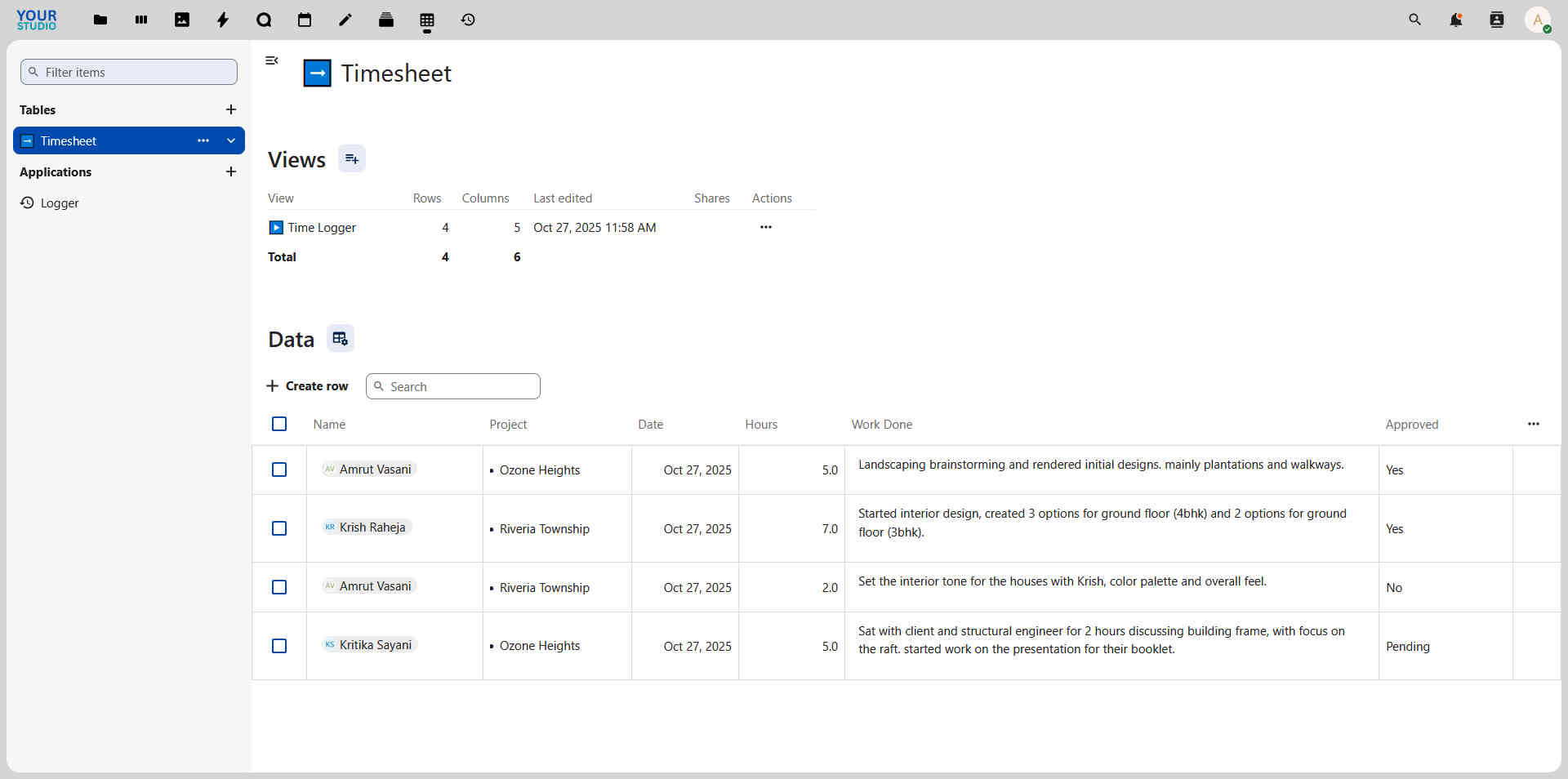1568x779 pixels.
Task: Click the Krish Raheja name chip
Action: point(367,527)
